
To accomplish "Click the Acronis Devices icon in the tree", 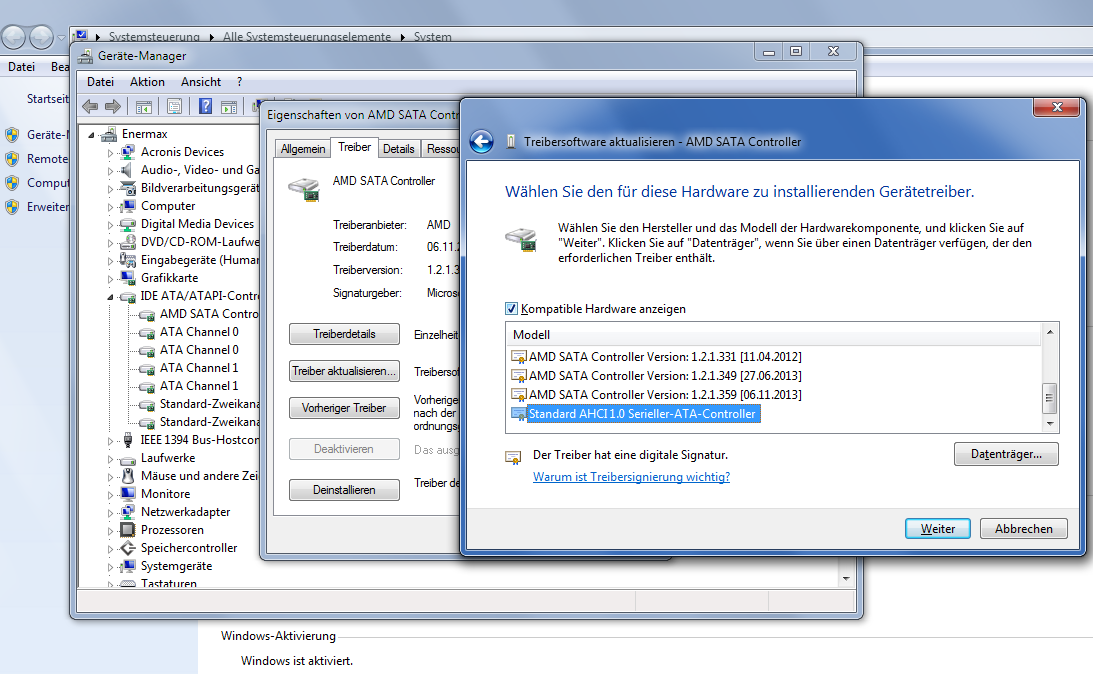I will [x=128, y=151].
